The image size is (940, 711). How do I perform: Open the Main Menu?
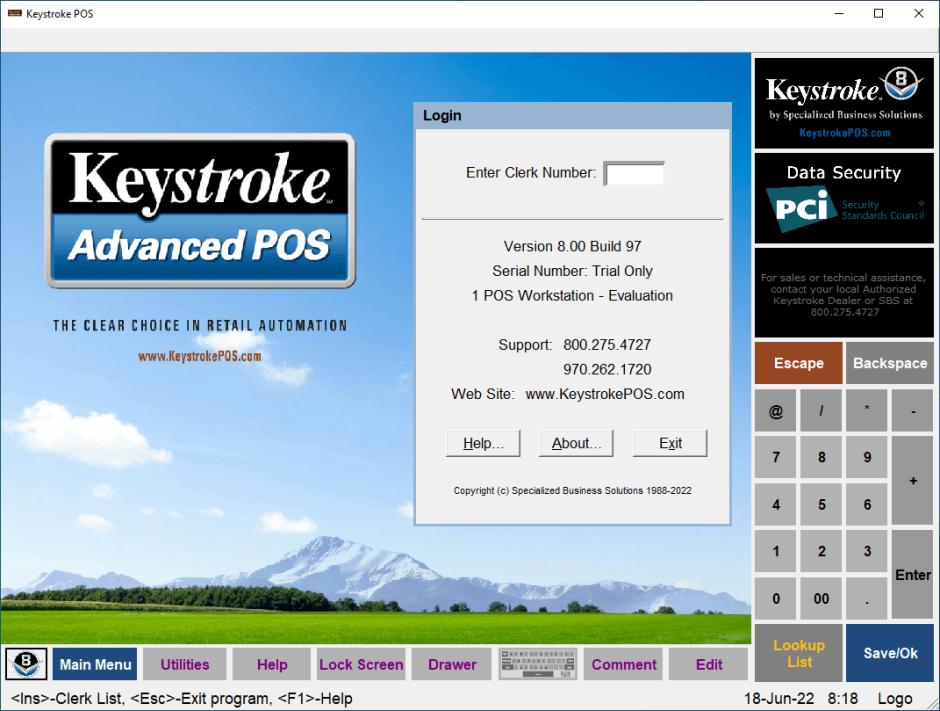click(95, 664)
